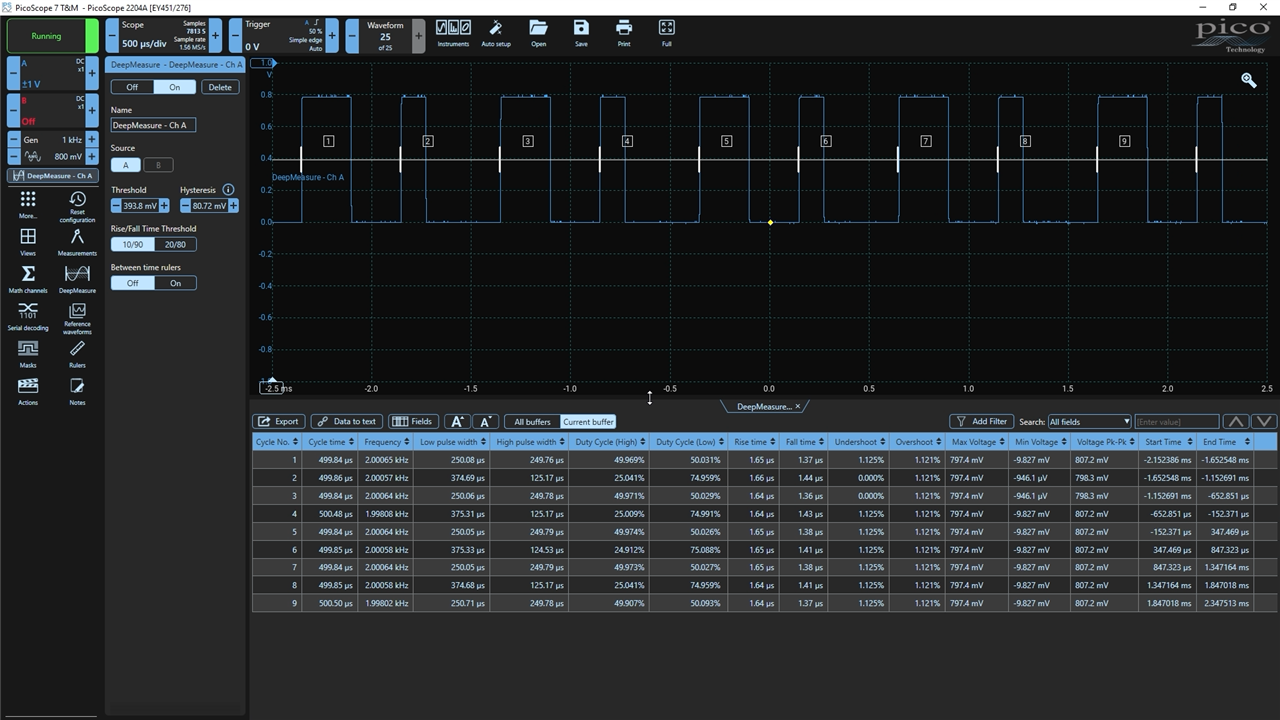Click the DeepMeasure Name input field
Viewport: 1280px width, 720px height.
point(153,125)
